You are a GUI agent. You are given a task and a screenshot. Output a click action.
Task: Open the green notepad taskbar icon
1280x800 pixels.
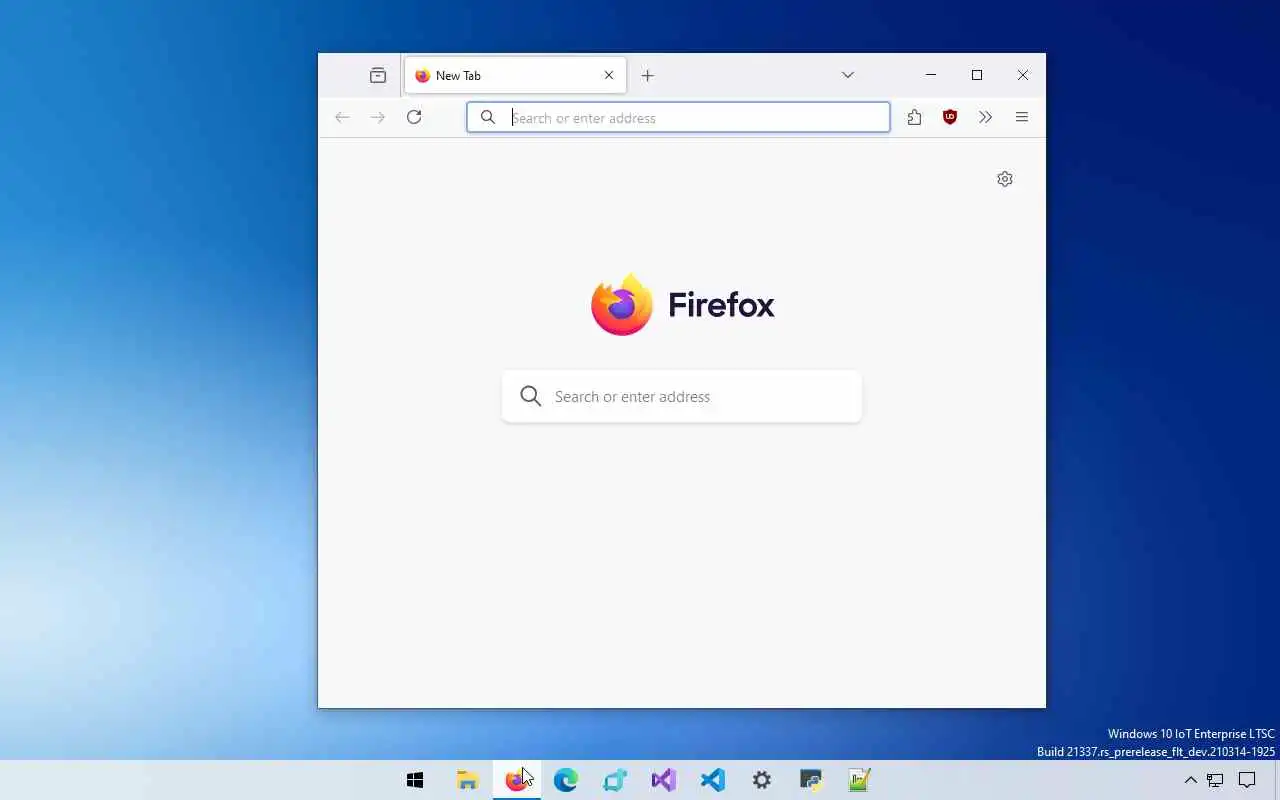pyautogui.click(x=860, y=780)
